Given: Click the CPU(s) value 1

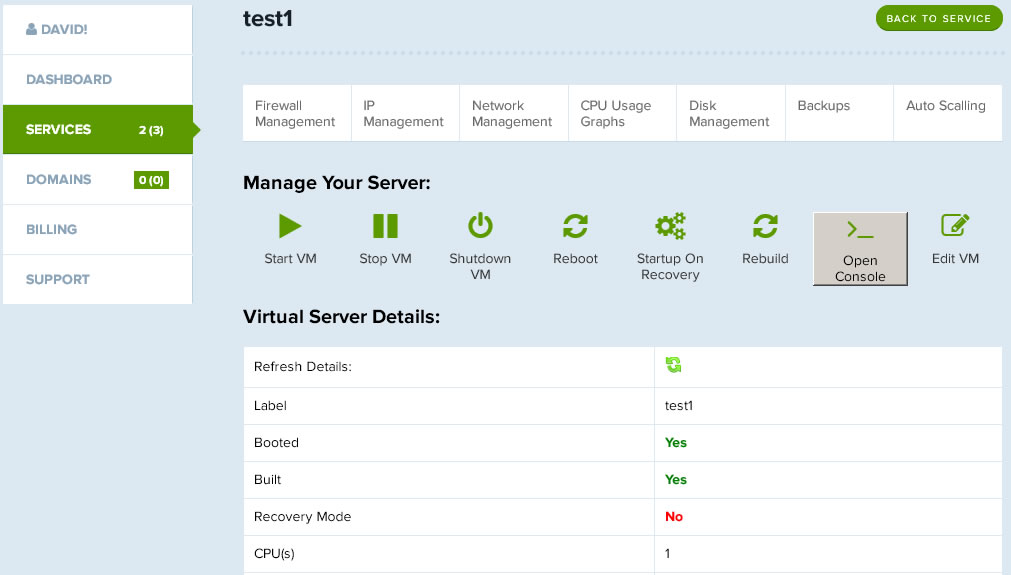Looking at the screenshot, I should tap(667, 553).
